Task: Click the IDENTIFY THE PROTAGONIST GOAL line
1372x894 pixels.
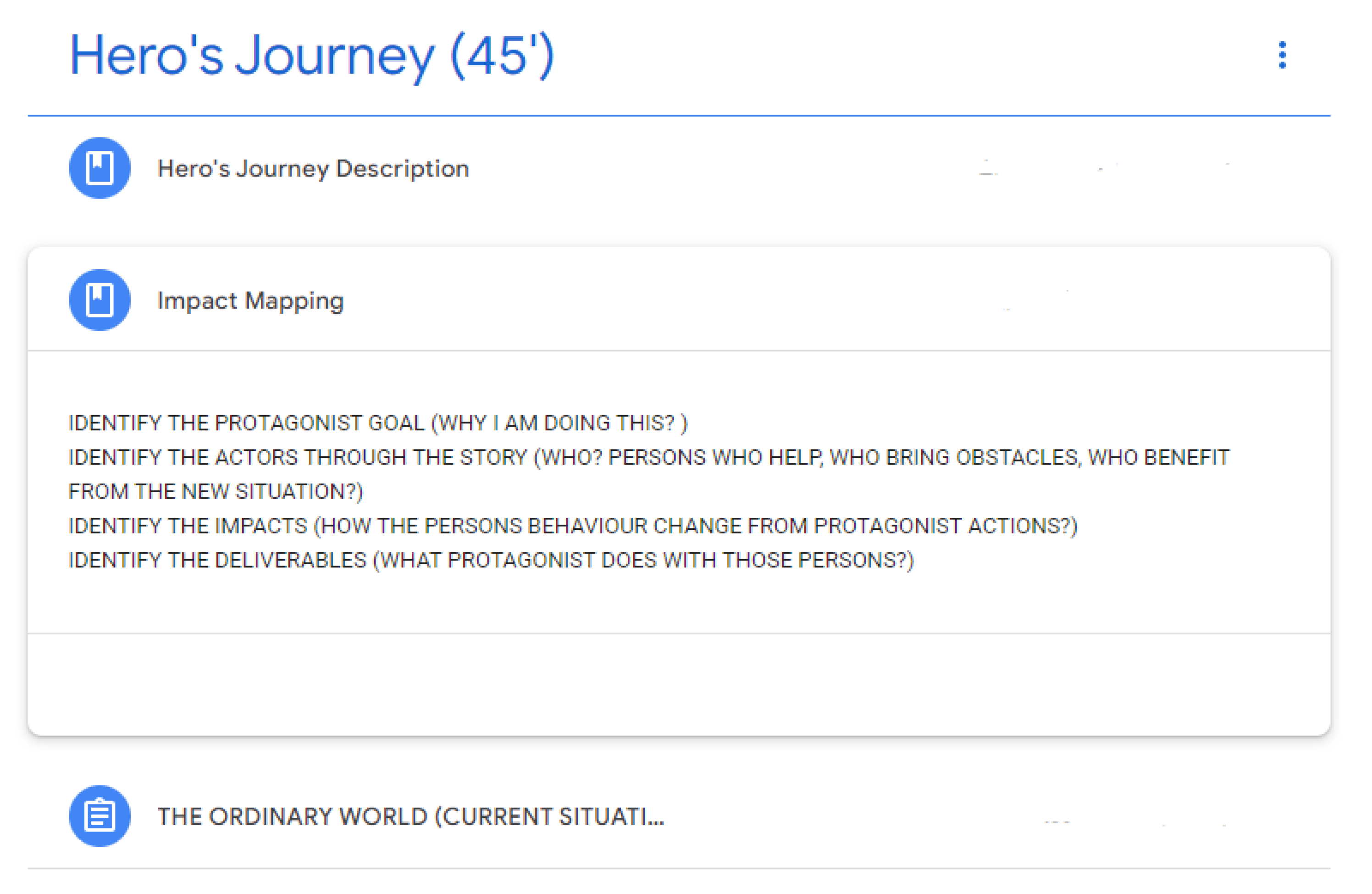Action: [377, 423]
